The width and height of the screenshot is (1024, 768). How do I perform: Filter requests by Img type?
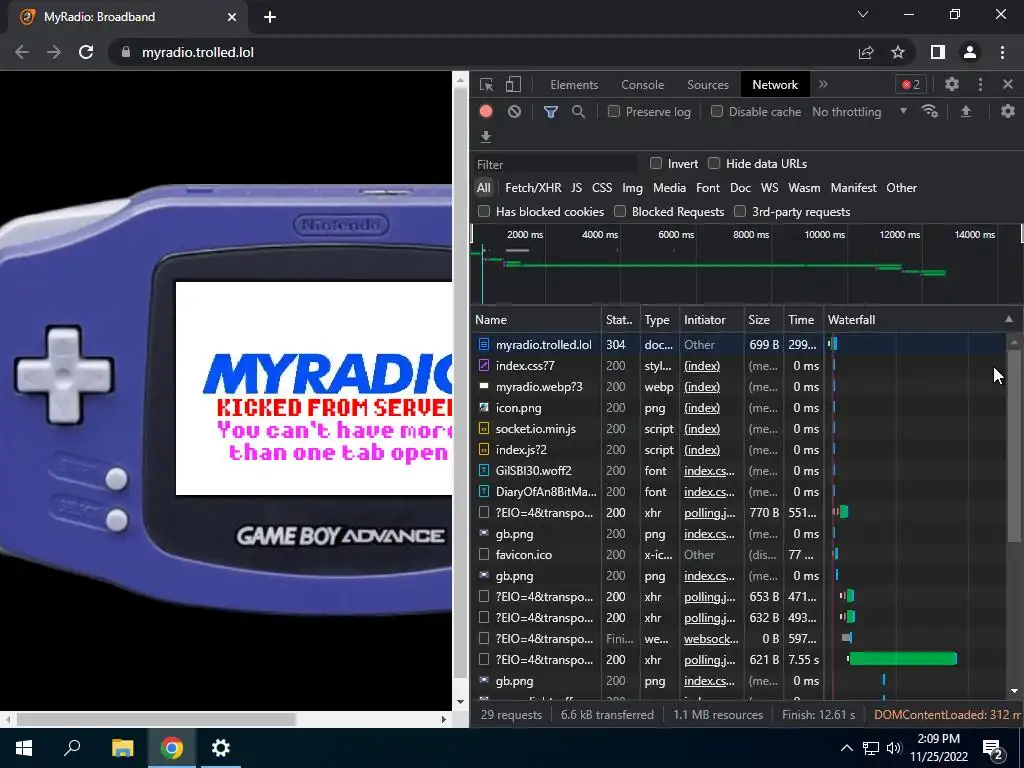pos(632,187)
